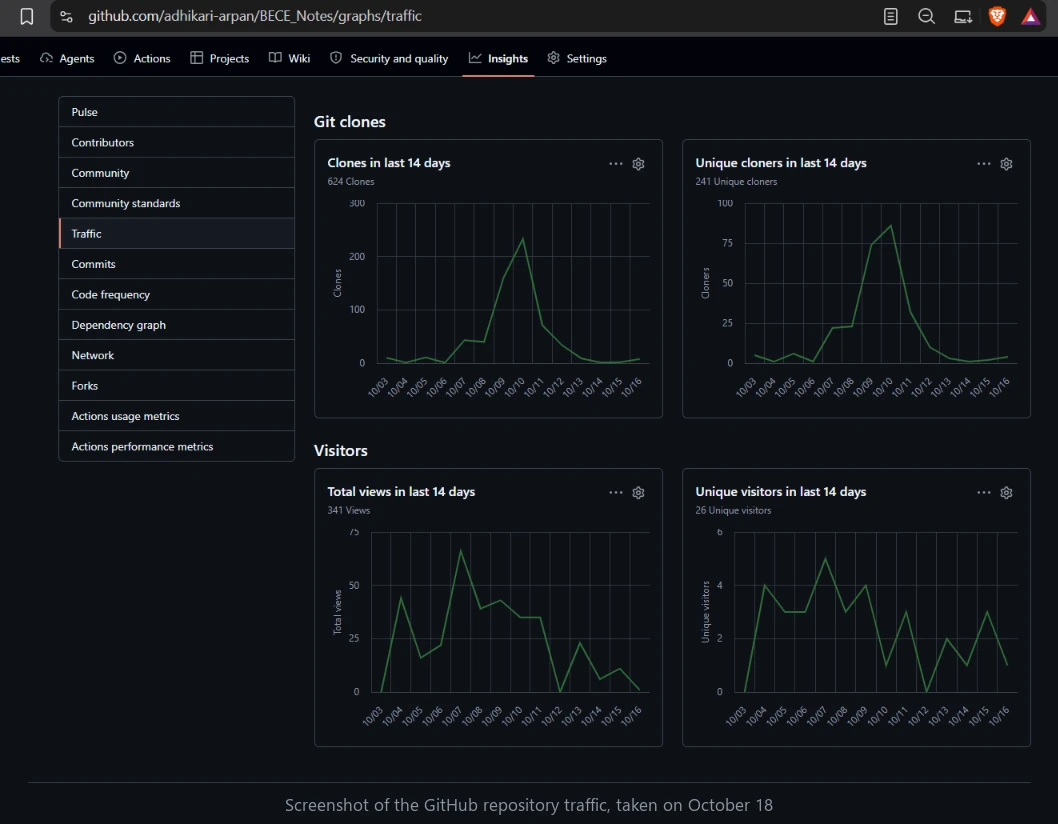The height and width of the screenshot is (824, 1058).
Task: Click the Insights graph icon
Action: pyautogui.click(x=475, y=58)
